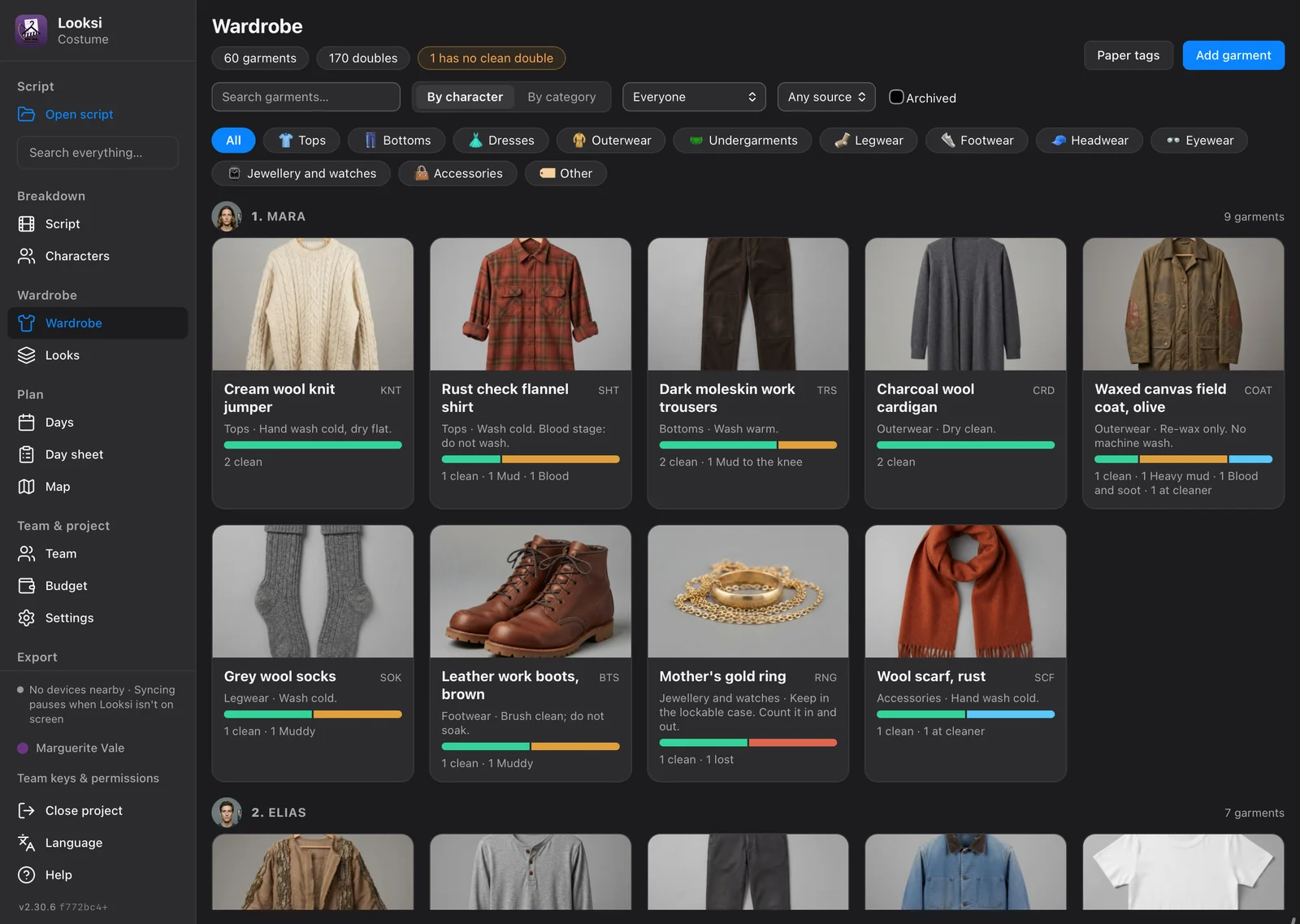
Task: Click the Paper tags button
Action: [x=1129, y=55]
